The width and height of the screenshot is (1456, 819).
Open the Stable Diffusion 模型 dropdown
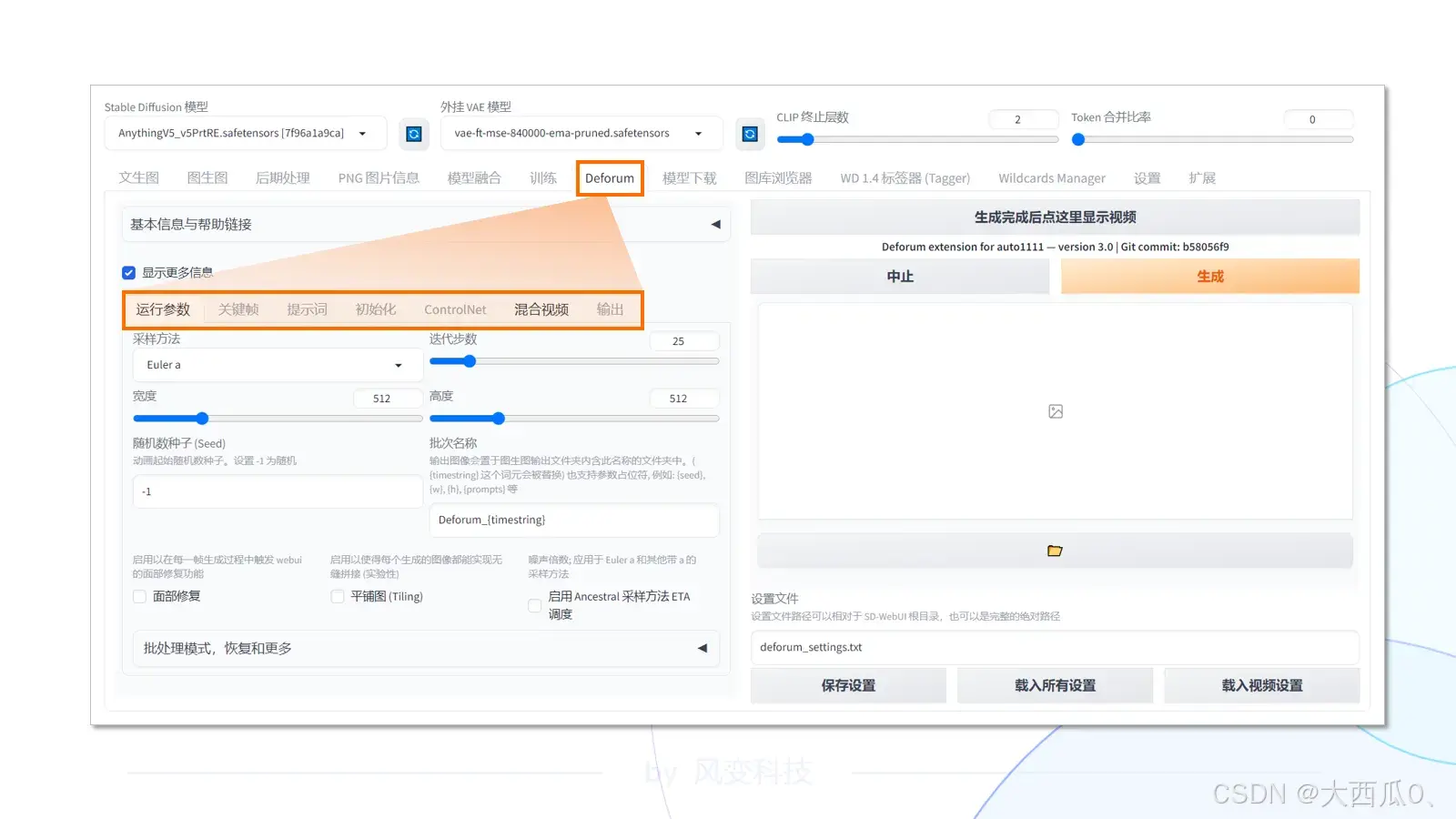(x=246, y=134)
